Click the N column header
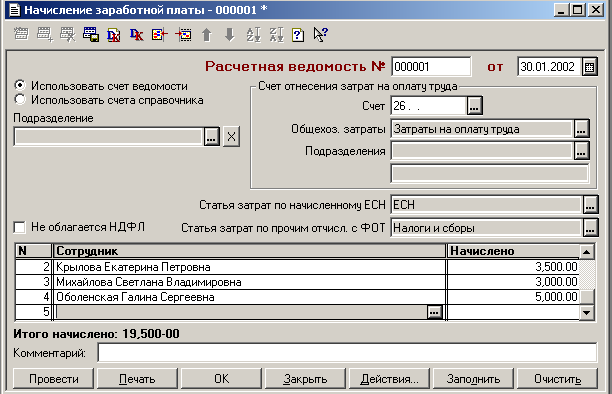Screen dimensions: 612x394 (34, 251)
